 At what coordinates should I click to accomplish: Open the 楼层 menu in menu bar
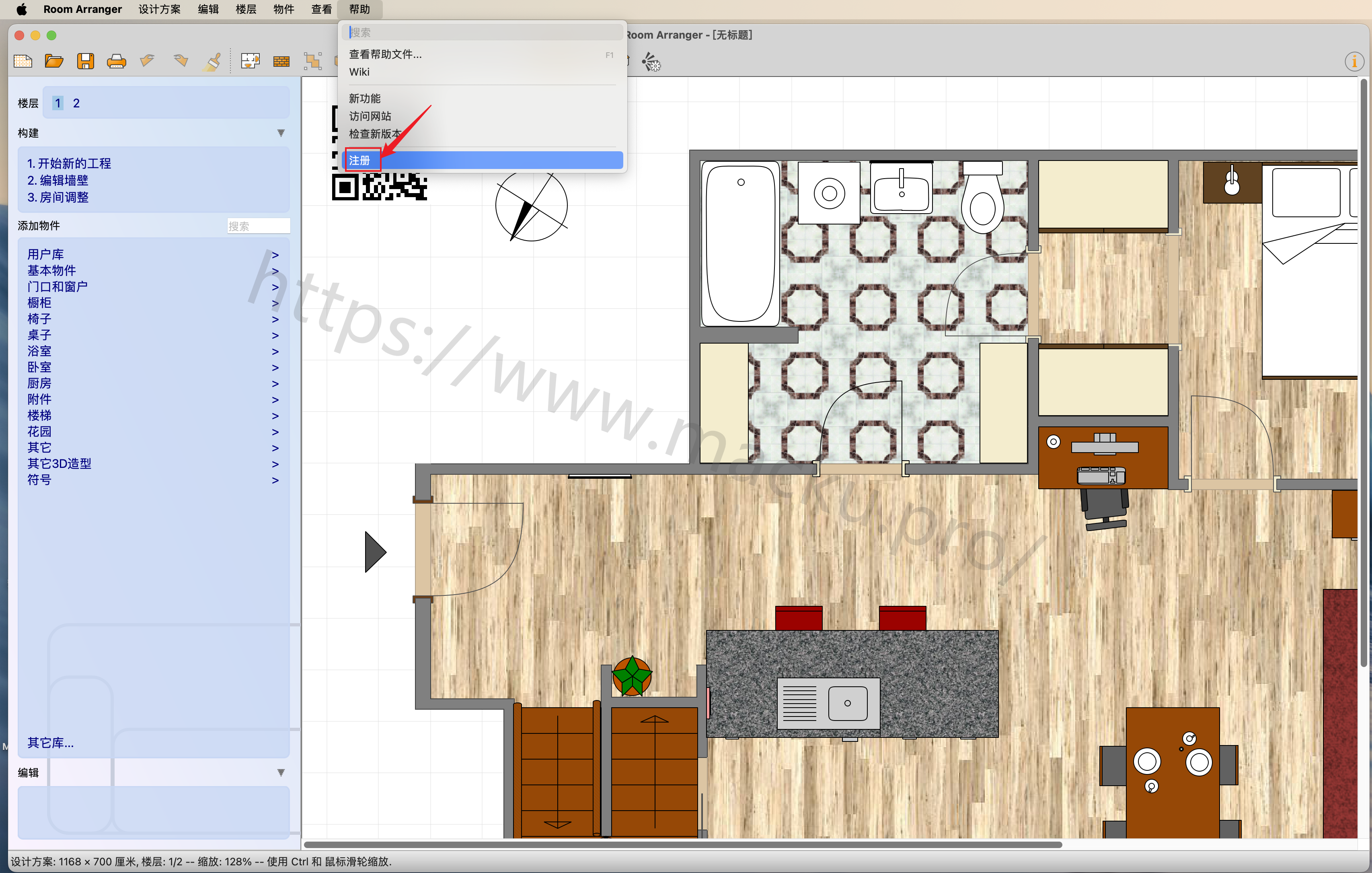click(246, 9)
